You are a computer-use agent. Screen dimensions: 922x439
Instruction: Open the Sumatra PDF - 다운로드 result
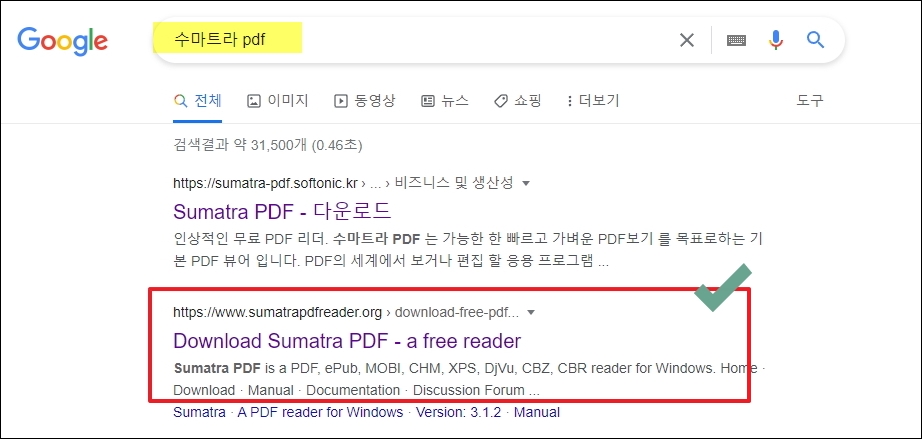[x=283, y=211]
